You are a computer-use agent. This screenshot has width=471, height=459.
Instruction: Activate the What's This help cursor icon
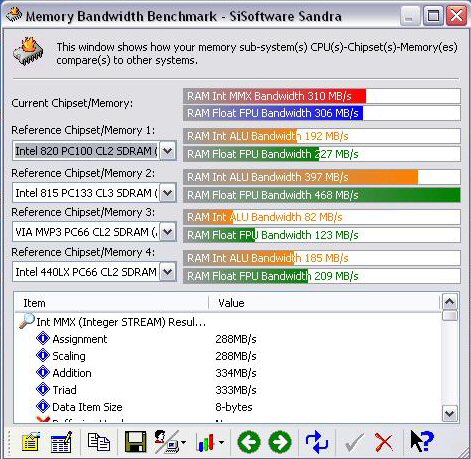tap(422, 441)
